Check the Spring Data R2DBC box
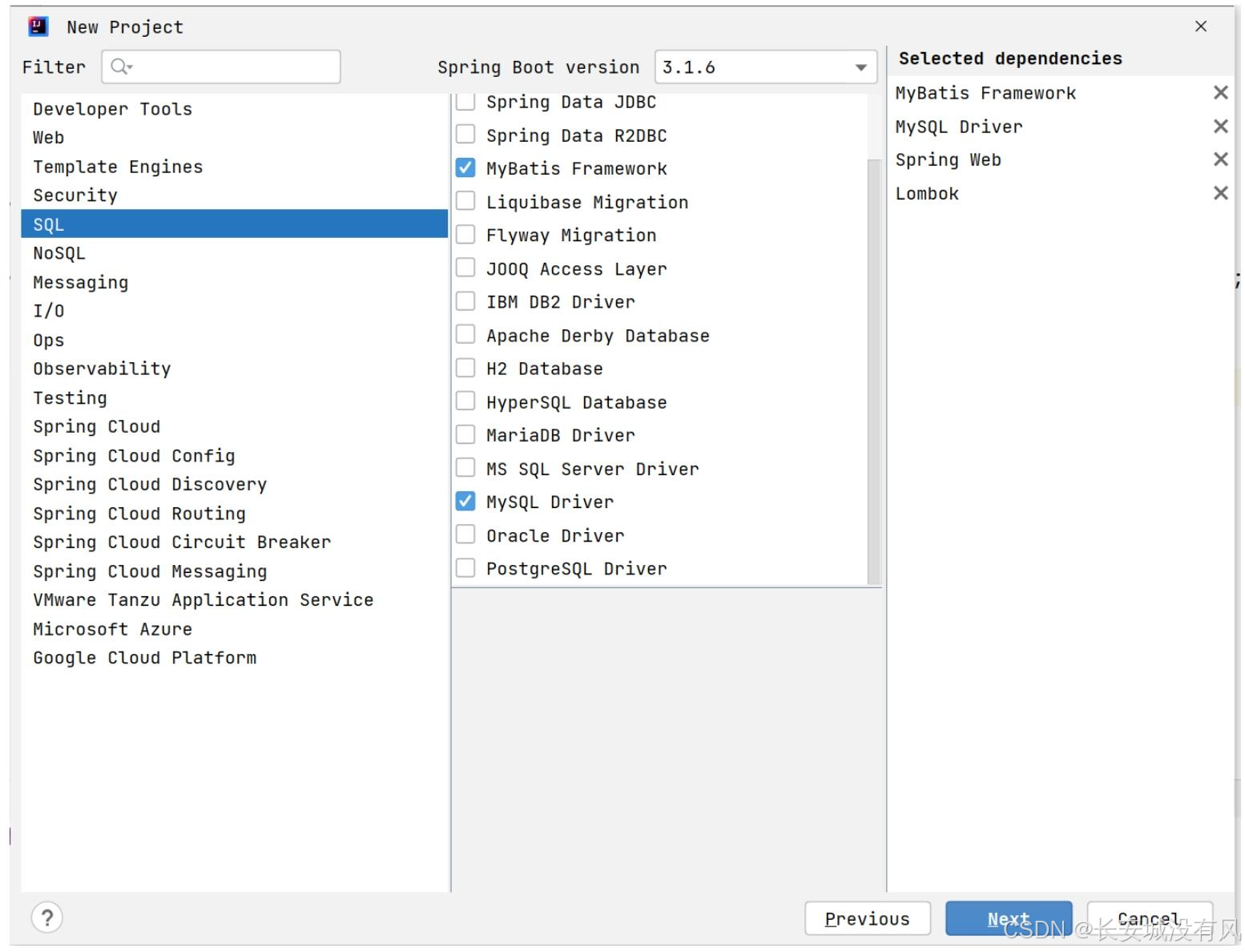This screenshot has width=1245, height=952. tap(465, 135)
